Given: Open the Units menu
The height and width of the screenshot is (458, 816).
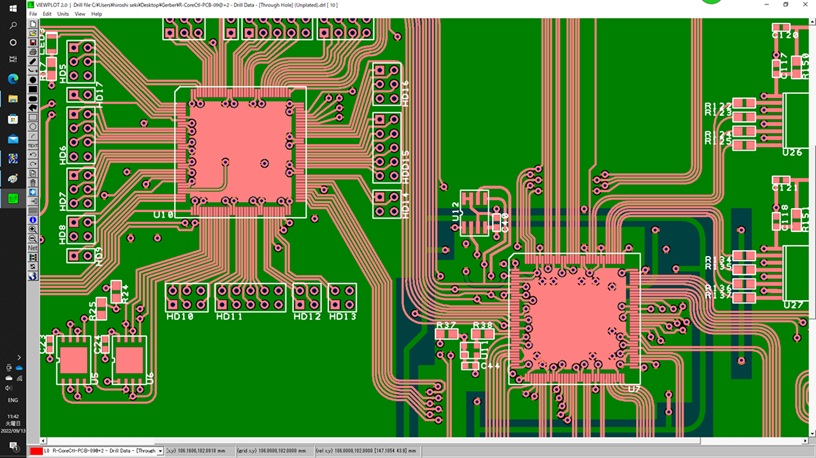Looking at the screenshot, I should click(63, 14).
